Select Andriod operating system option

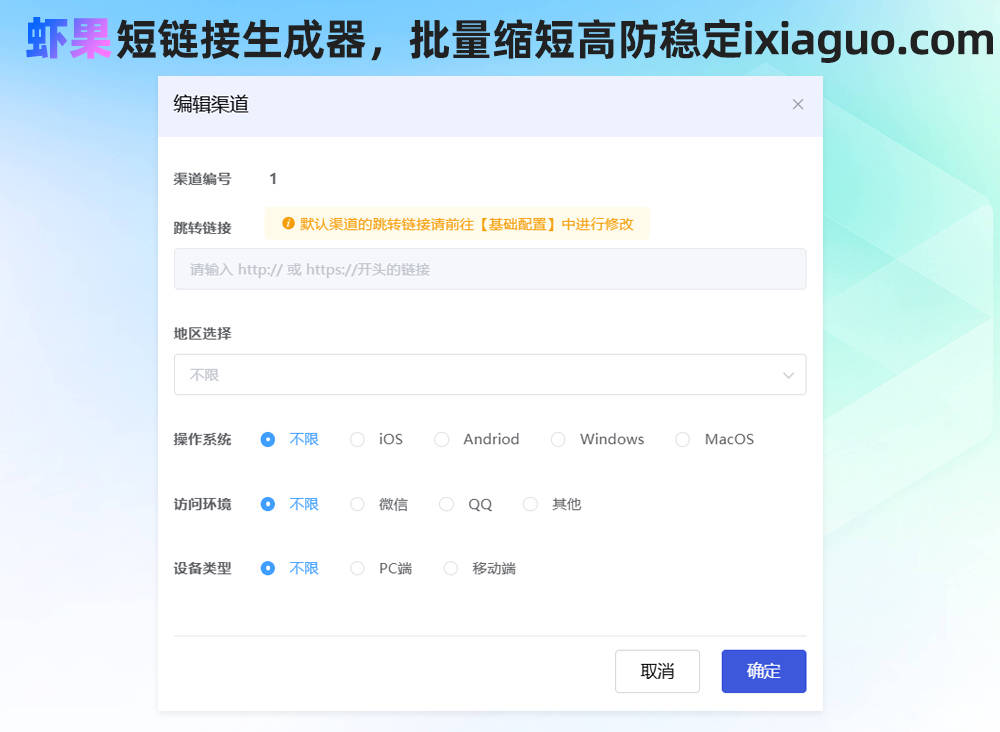(x=477, y=439)
